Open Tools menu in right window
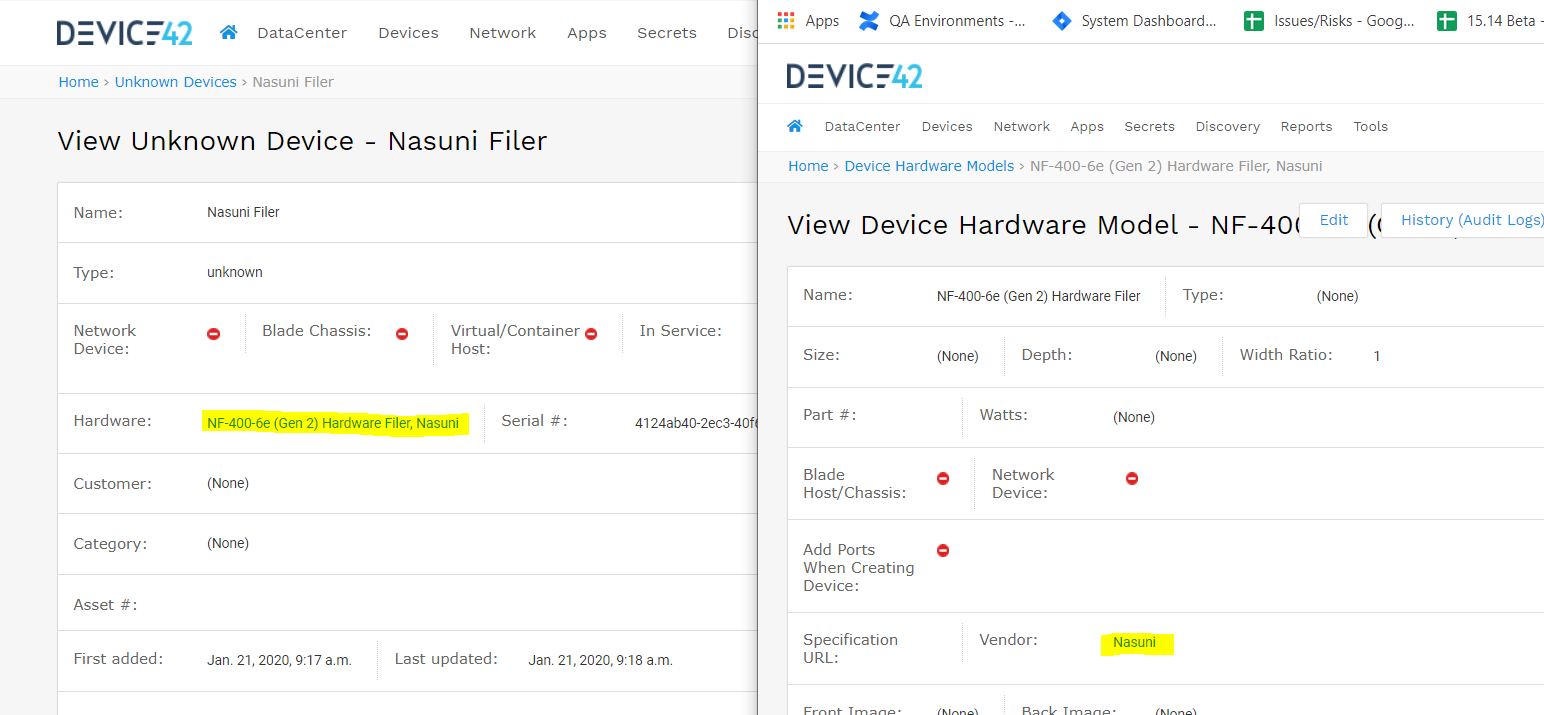 coord(1371,127)
